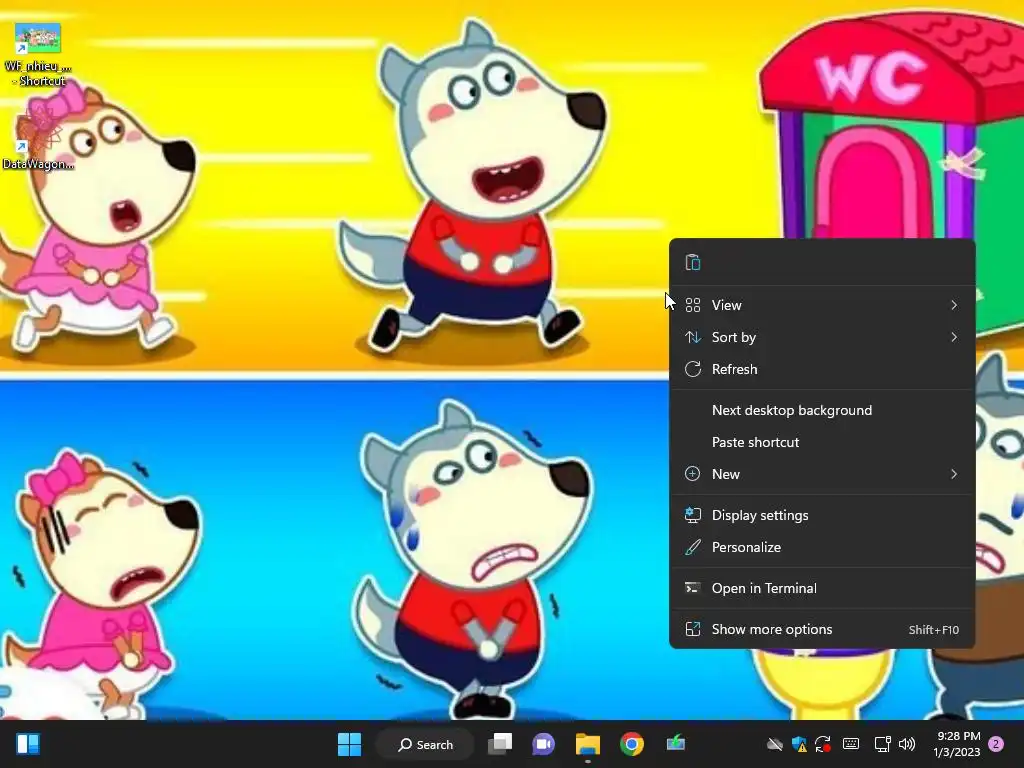Viewport: 1024px width, 768px height.
Task: Choose Personalize from the menu
Action: point(822,547)
